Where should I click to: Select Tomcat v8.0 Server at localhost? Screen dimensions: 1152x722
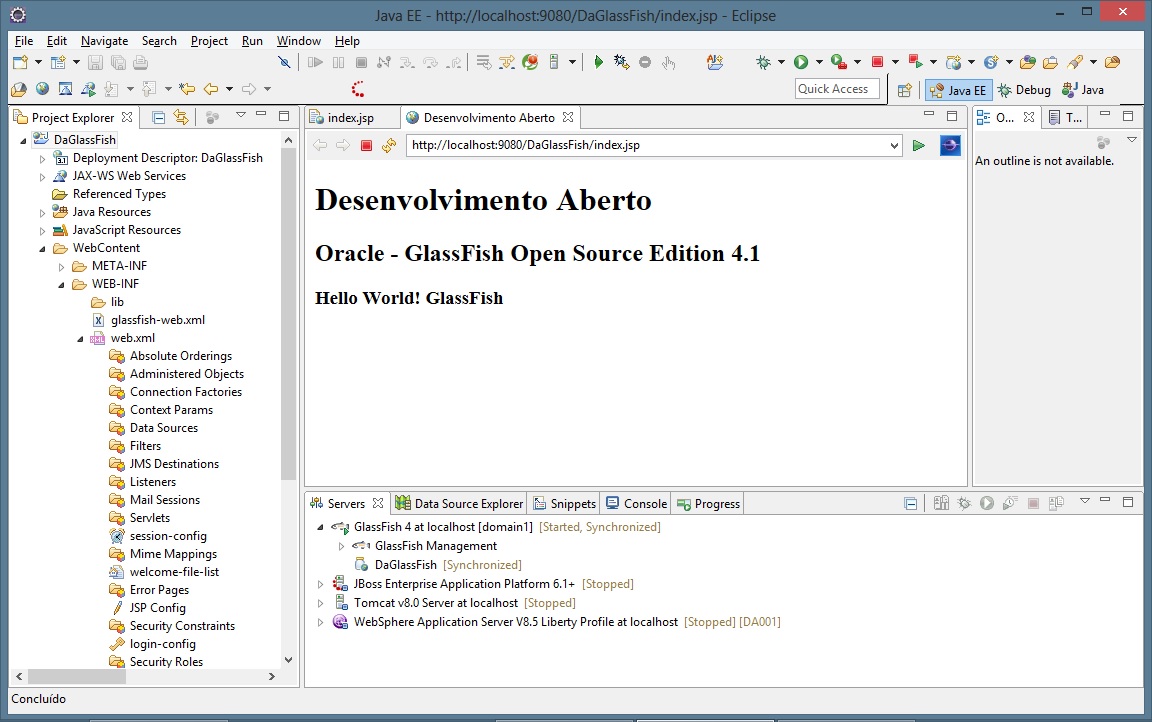click(435, 603)
